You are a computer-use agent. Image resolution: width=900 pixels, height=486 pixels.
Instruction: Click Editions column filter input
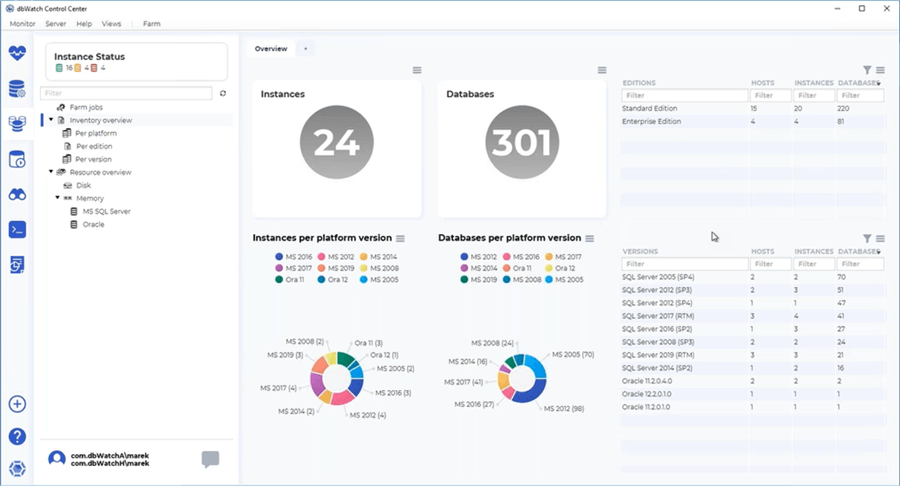pos(685,95)
